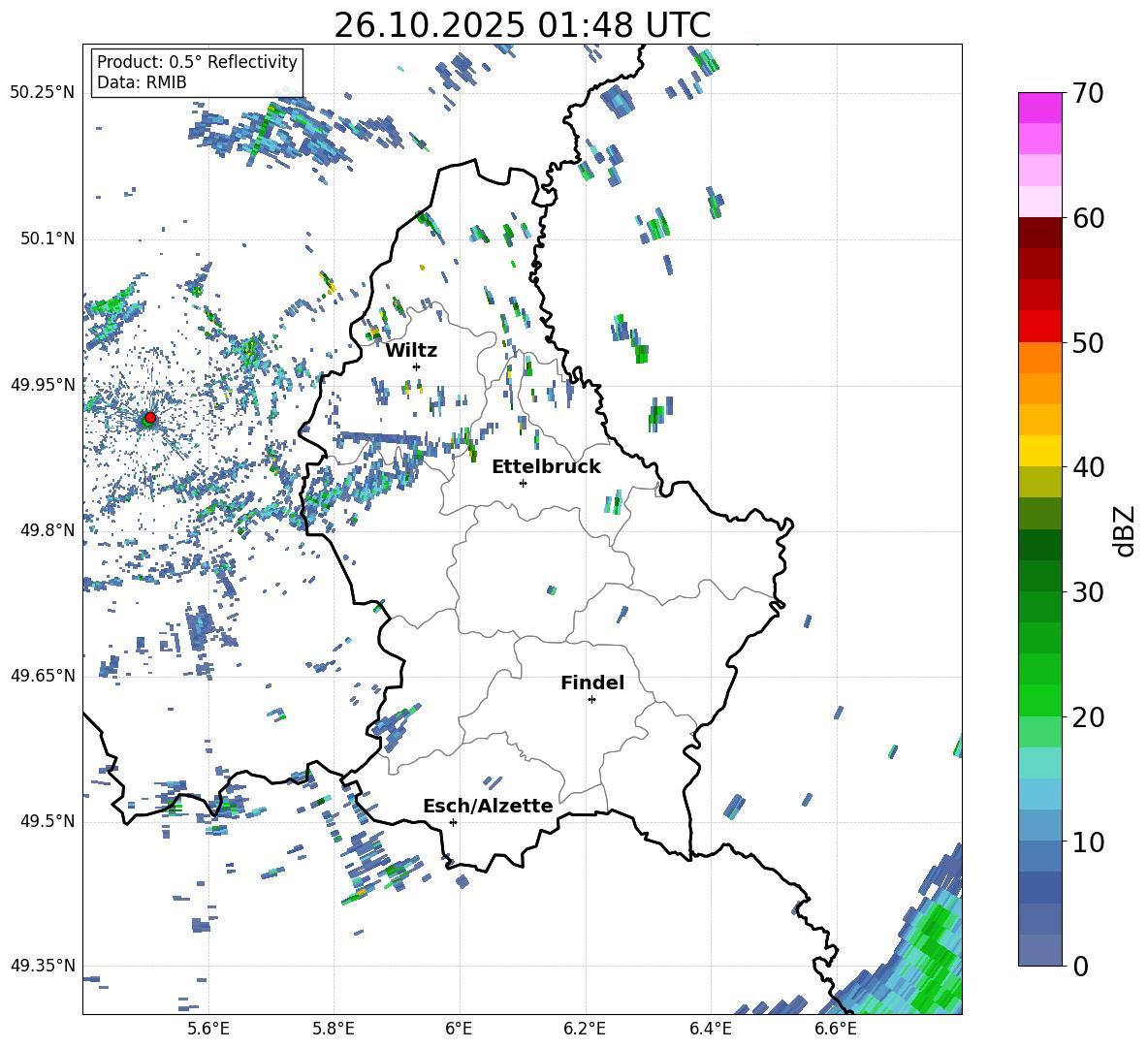
Task: Click the bright green 20 dBZ swatch
Action: (1040, 700)
